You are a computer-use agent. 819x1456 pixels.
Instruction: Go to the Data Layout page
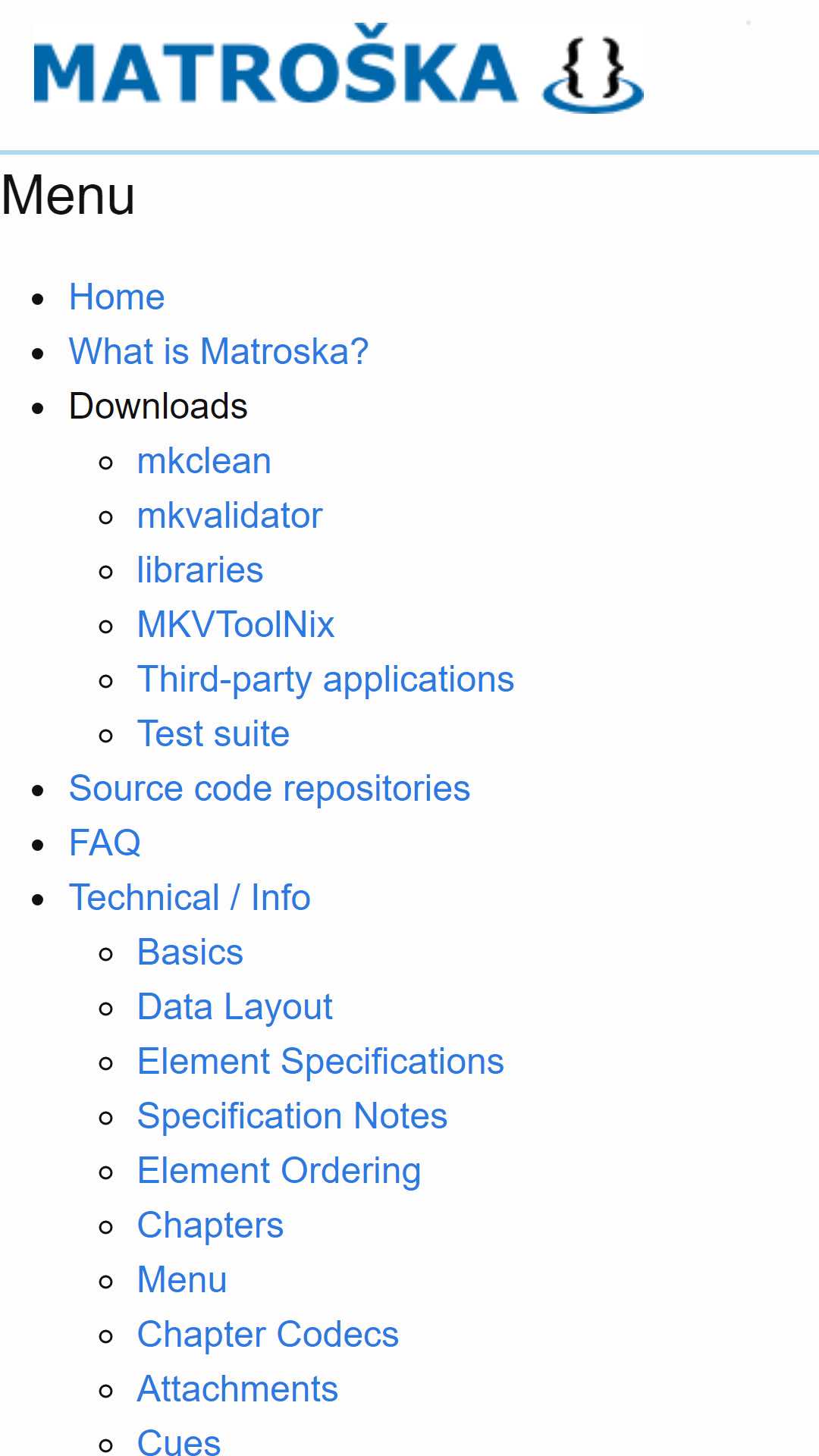coord(234,1007)
